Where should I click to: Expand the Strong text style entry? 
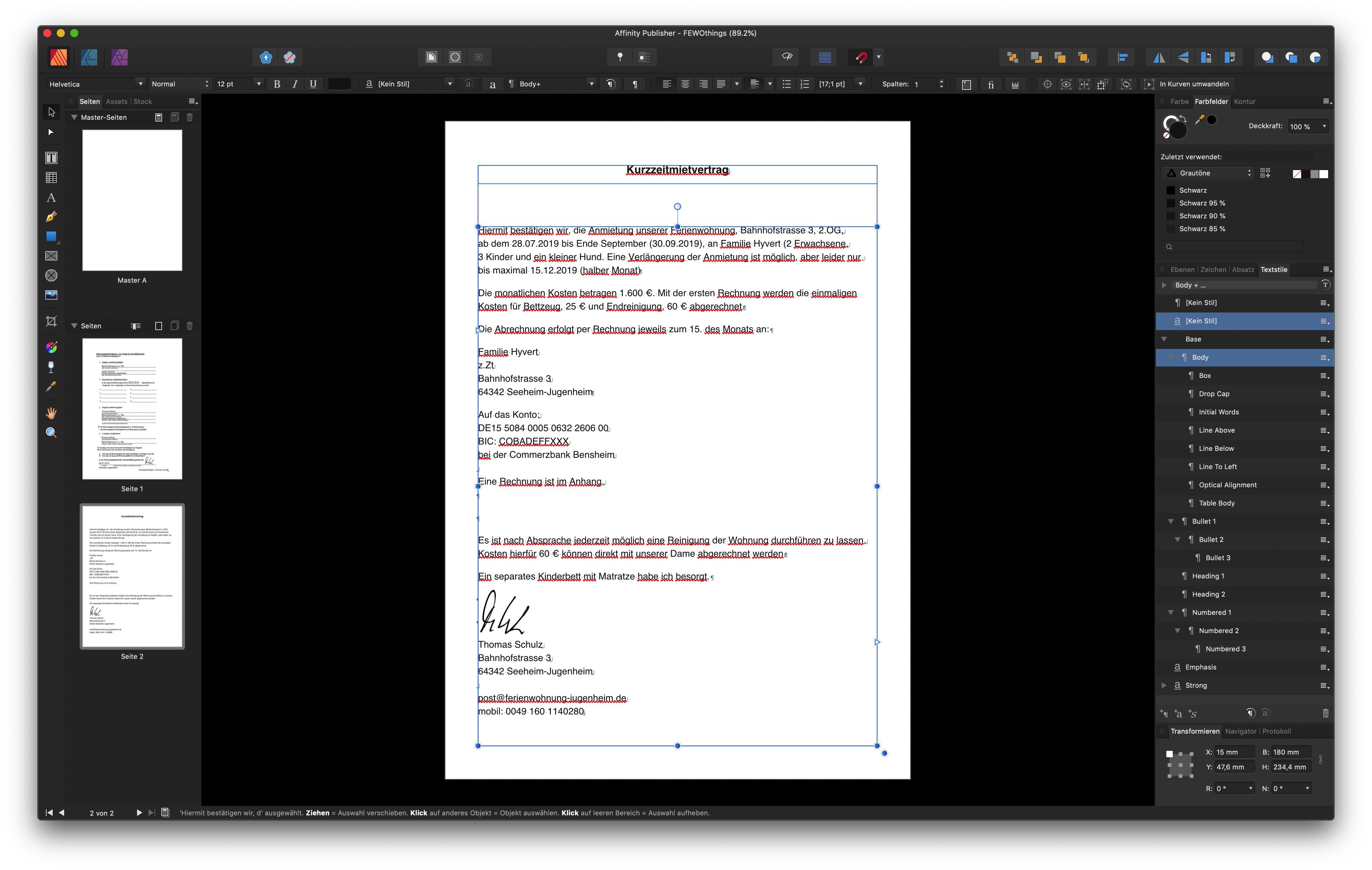pos(1164,685)
